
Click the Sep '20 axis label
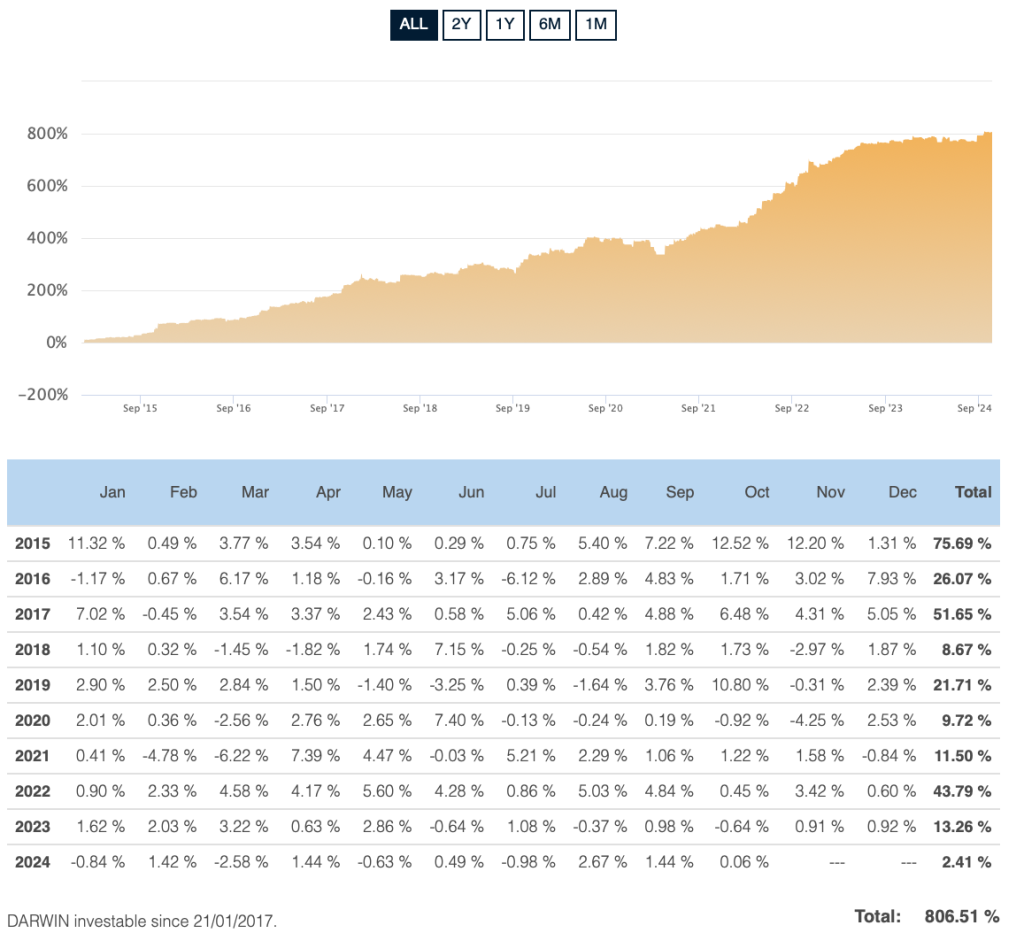[605, 408]
